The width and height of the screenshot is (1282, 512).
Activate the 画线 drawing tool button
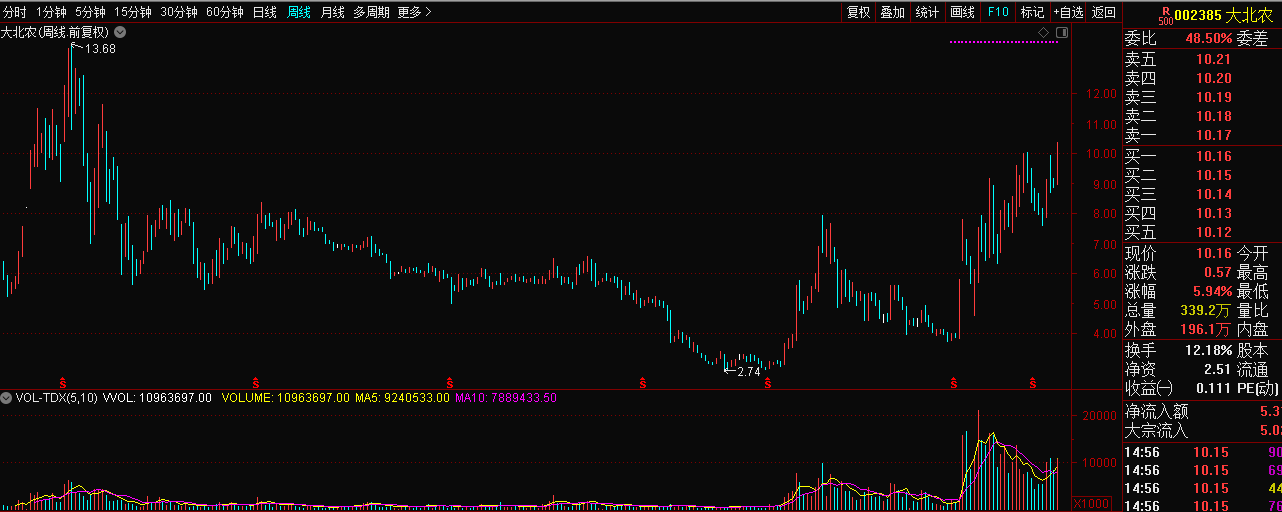(962, 12)
